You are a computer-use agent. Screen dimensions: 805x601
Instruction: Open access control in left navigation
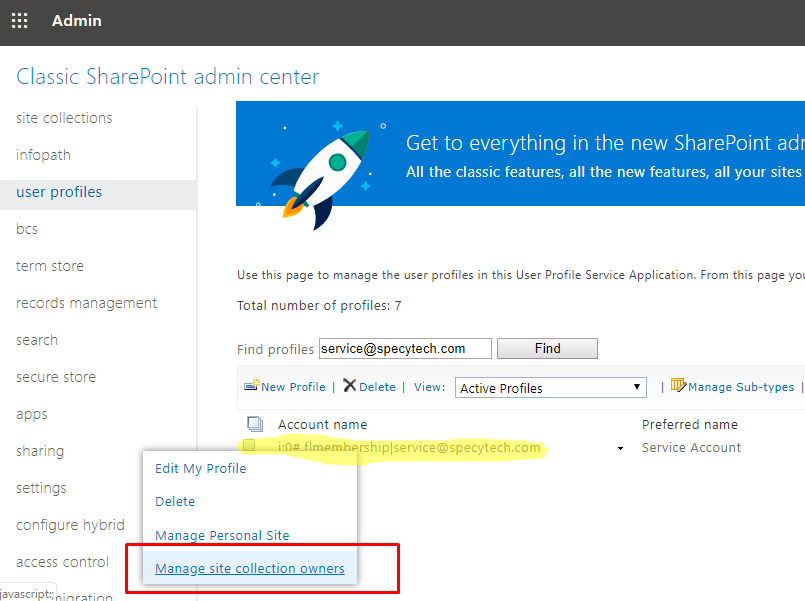(x=63, y=562)
